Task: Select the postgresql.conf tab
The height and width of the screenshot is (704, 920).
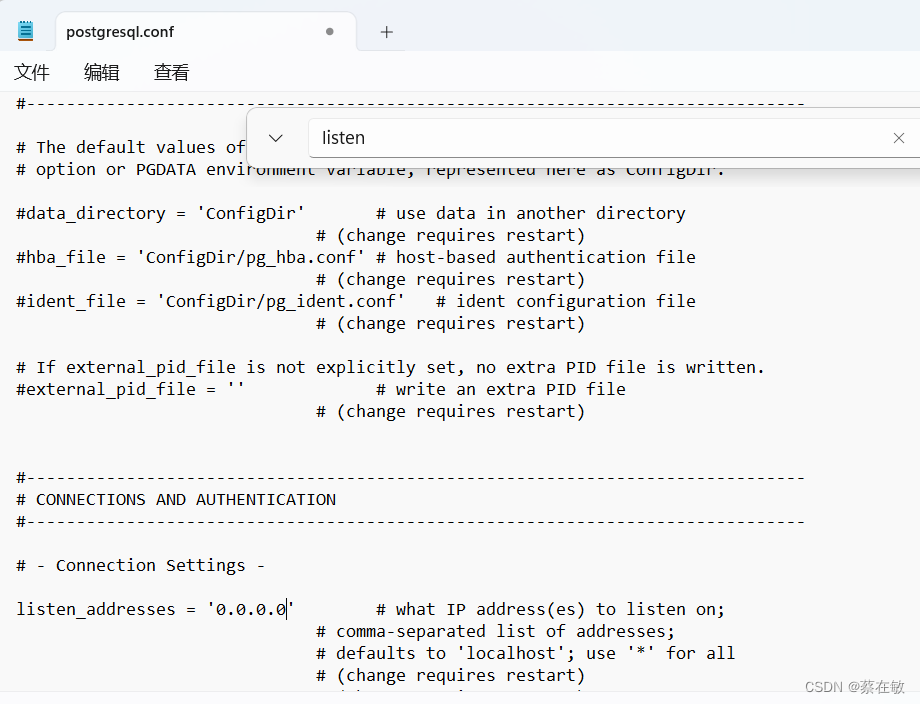Action: pyautogui.click(x=120, y=31)
